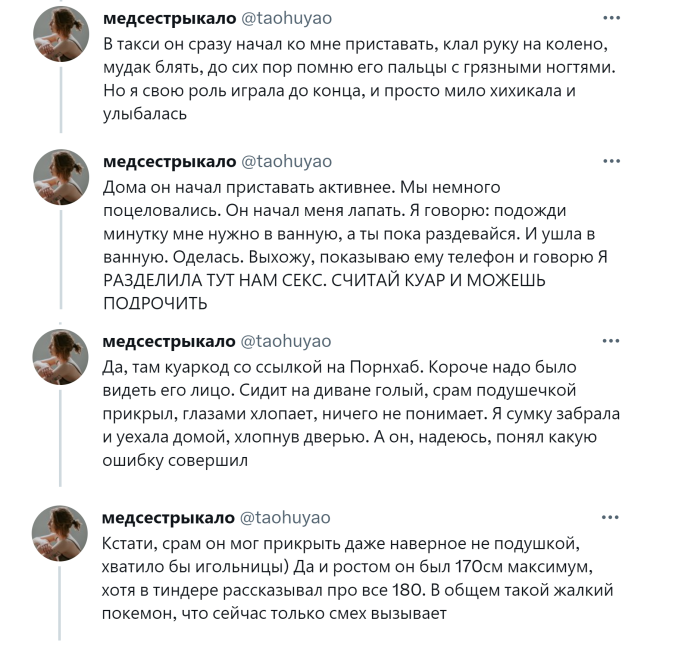Click the display name медсестрыкало on the first tweet
The width and height of the screenshot is (700, 667).
click(x=169, y=20)
